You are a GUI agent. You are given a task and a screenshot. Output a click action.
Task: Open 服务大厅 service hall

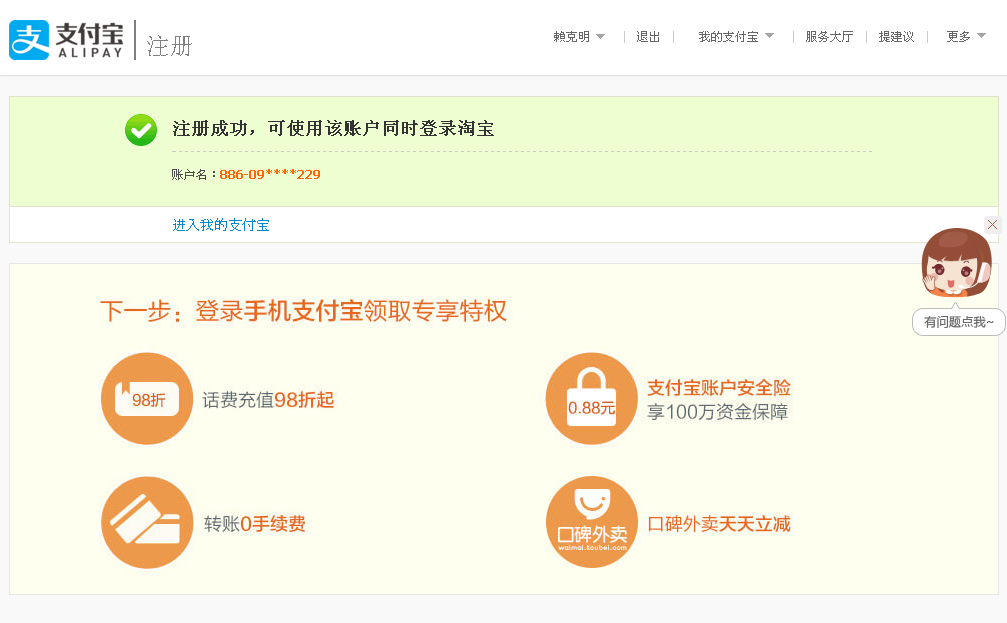point(829,37)
